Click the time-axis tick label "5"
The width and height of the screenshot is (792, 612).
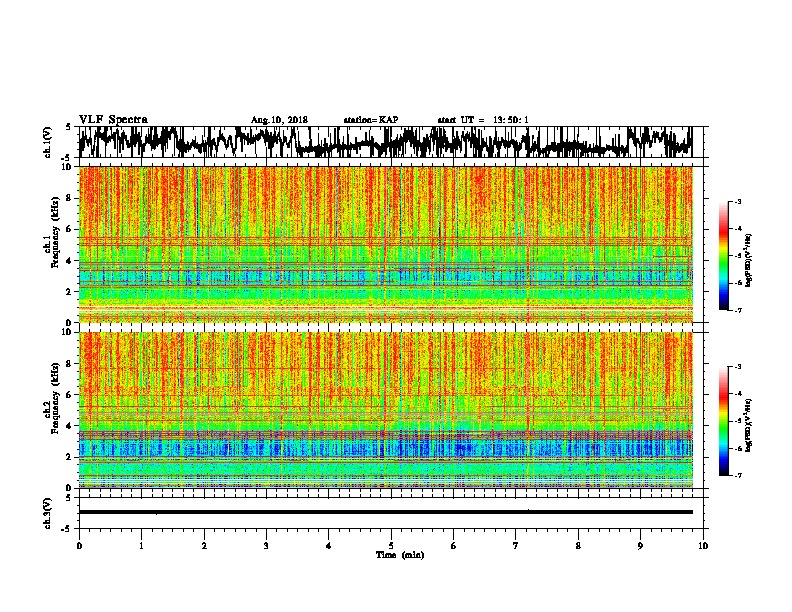[x=391, y=546]
